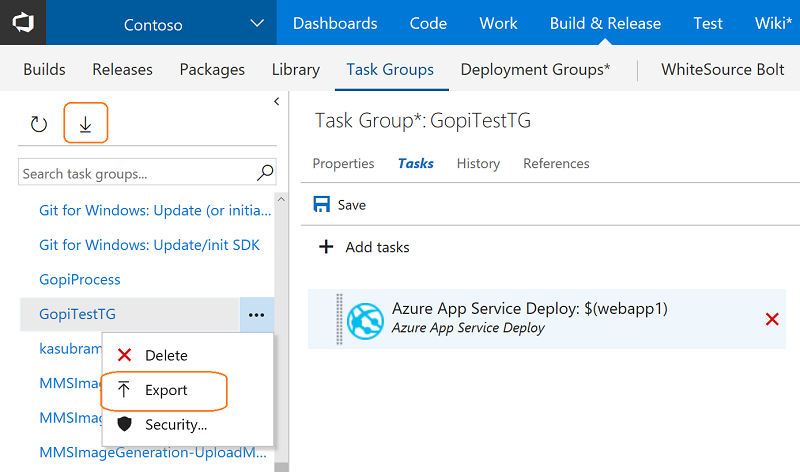Screen dimensions: 800x472
Task: Select Azure App Service Deploy: $(webapp1) task
Action: point(547,319)
